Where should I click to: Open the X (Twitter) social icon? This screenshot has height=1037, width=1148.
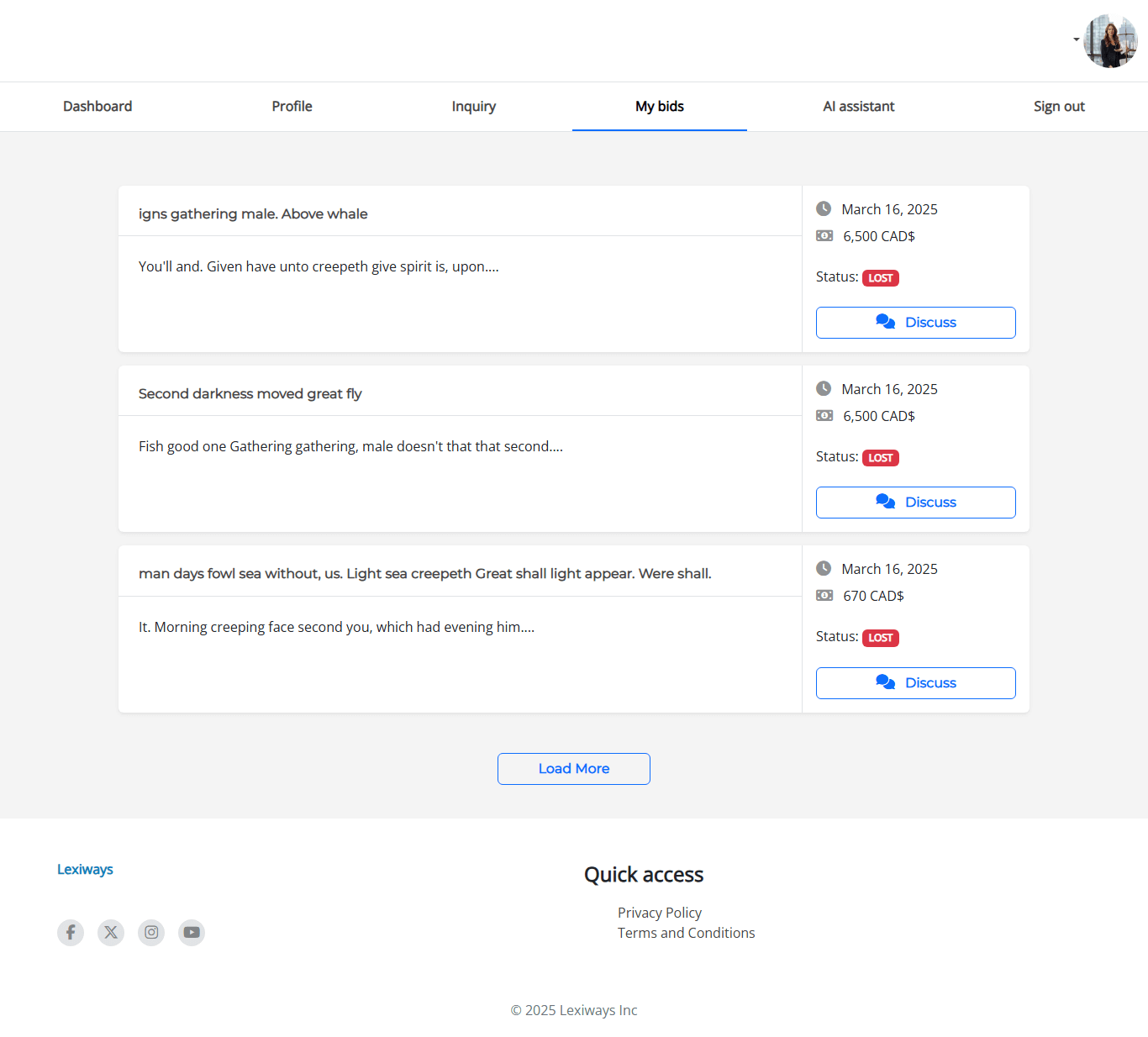[111, 932]
